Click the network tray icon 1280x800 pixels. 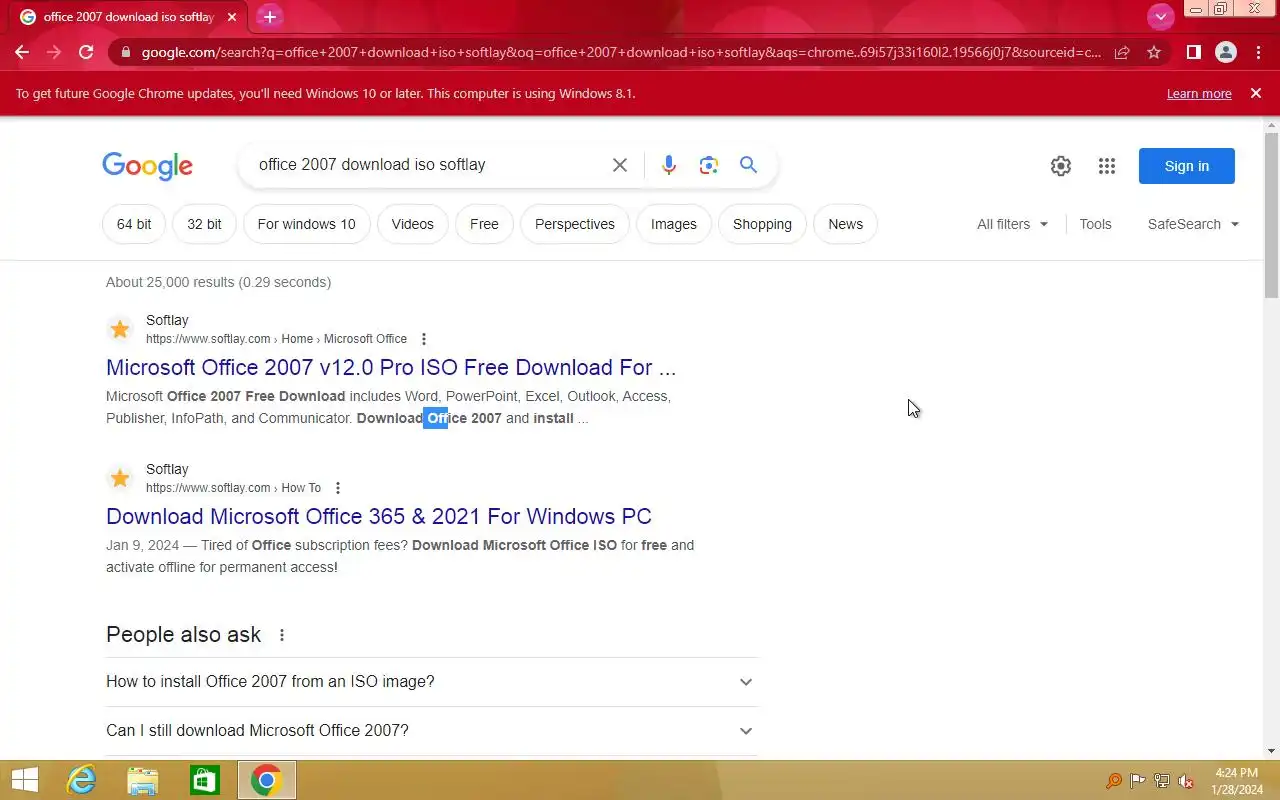[1162, 781]
